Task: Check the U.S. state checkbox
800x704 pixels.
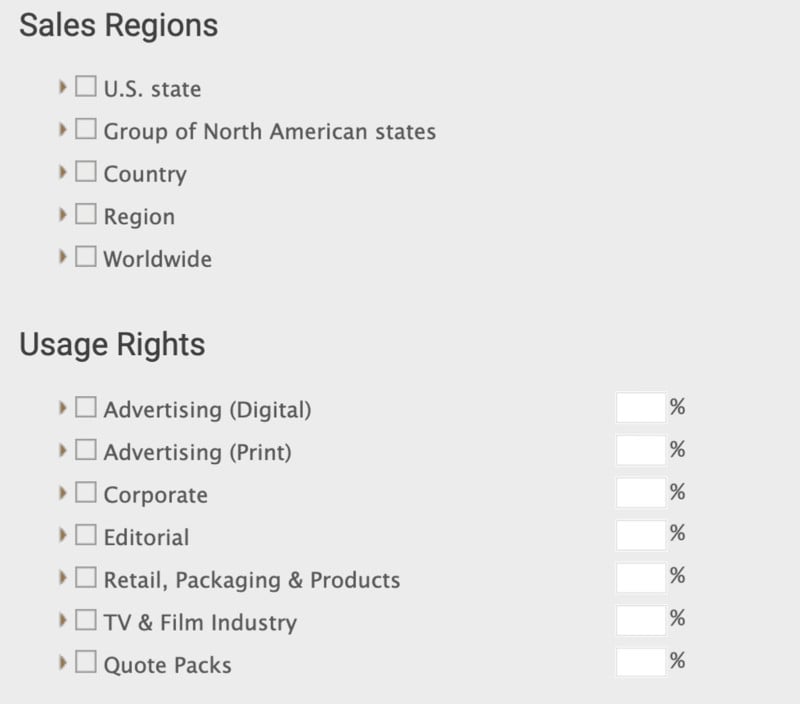Action: pyautogui.click(x=85, y=88)
